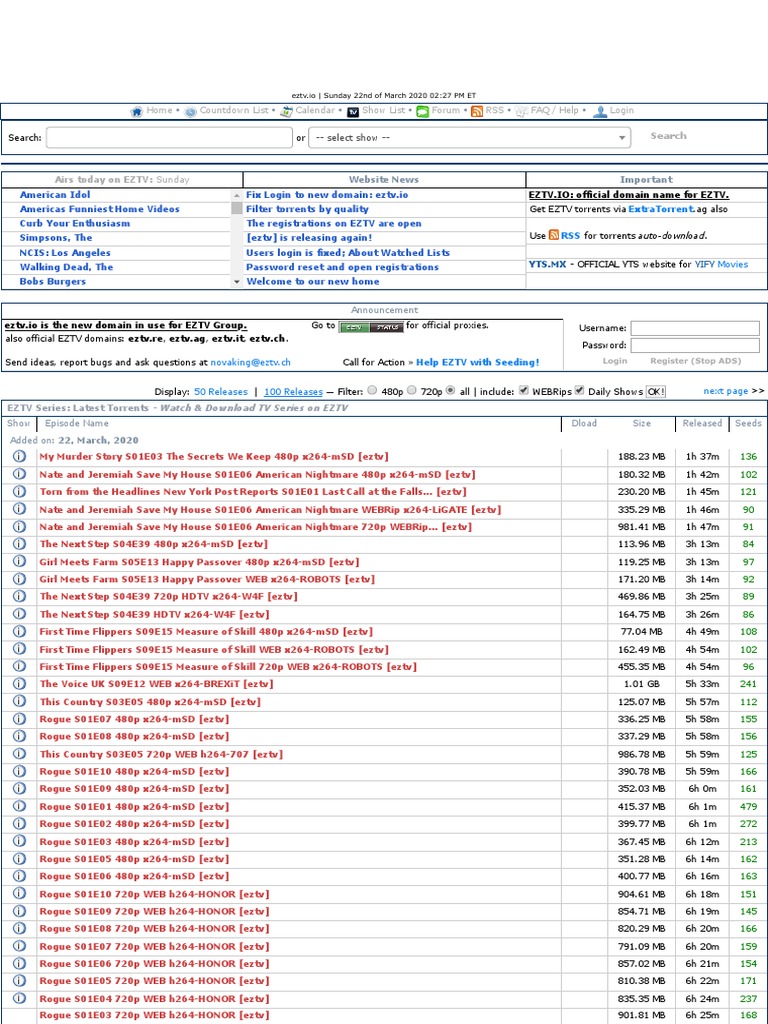Screen dimensions: 768x1024
Task: Open info icon for Rogue S01E06 480p
Action: [19, 876]
